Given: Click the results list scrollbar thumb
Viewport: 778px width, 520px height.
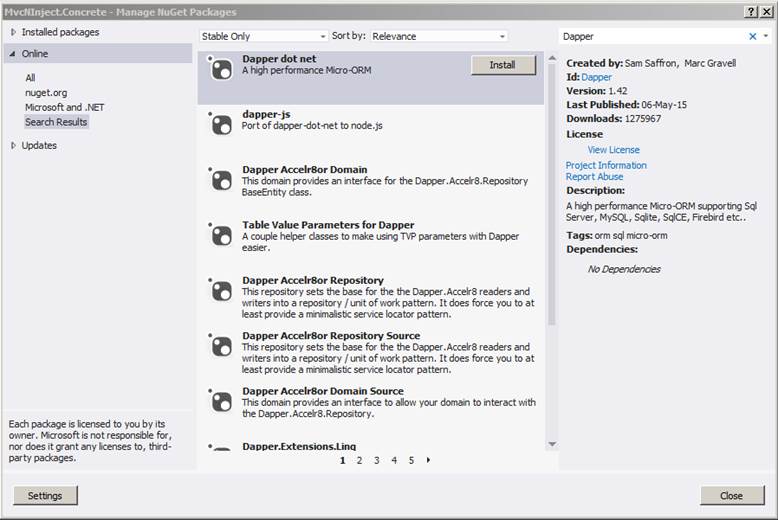Looking at the screenshot, I should point(552,194).
